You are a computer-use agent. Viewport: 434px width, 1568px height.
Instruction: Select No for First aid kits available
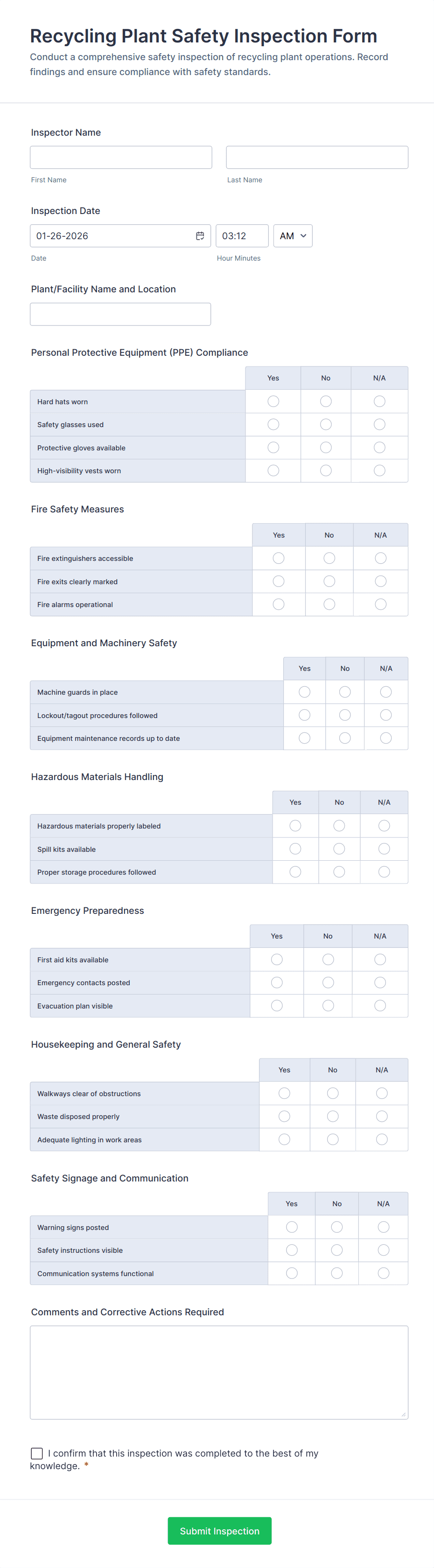click(327, 959)
